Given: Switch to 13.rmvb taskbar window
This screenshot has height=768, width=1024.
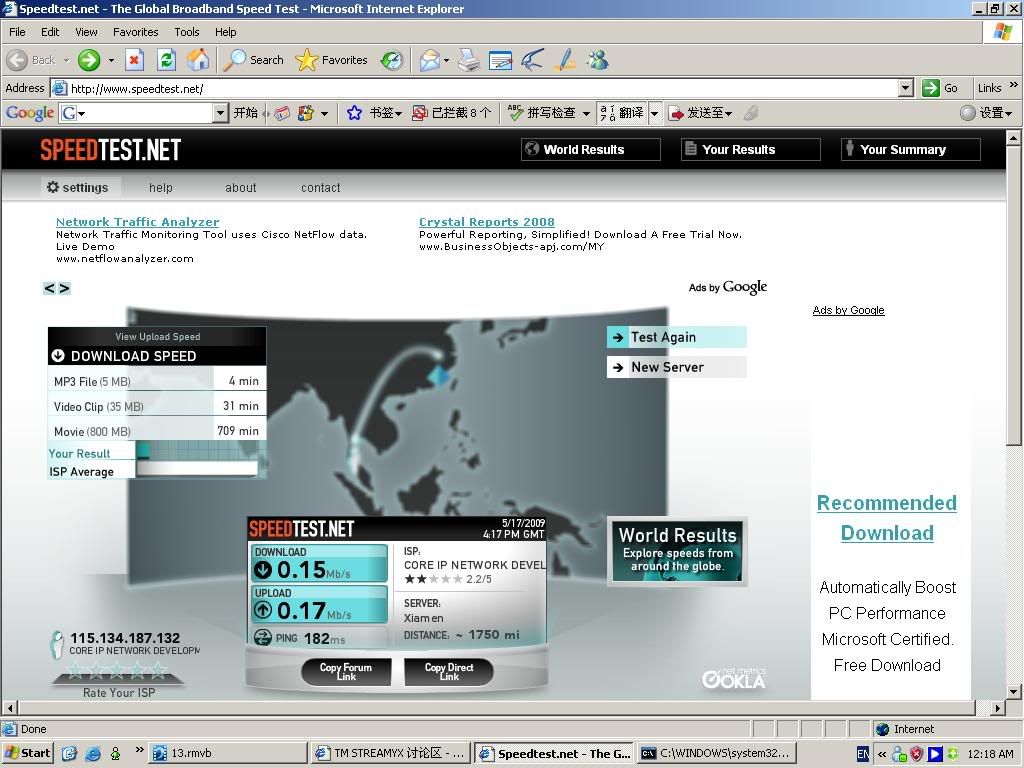Looking at the screenshot, I should pos(225,753).
